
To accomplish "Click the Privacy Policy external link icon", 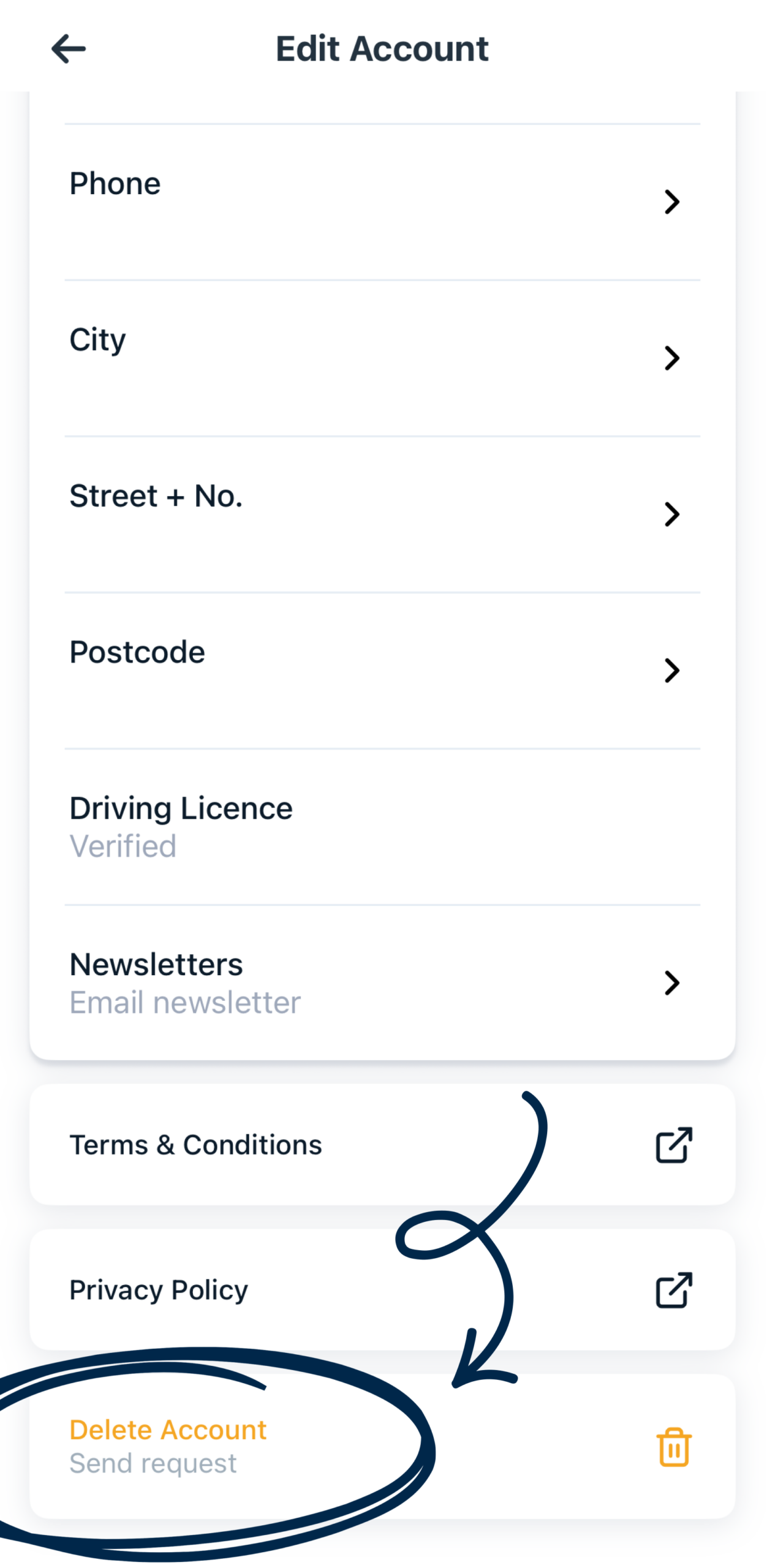I will [x=673, y=1289].
